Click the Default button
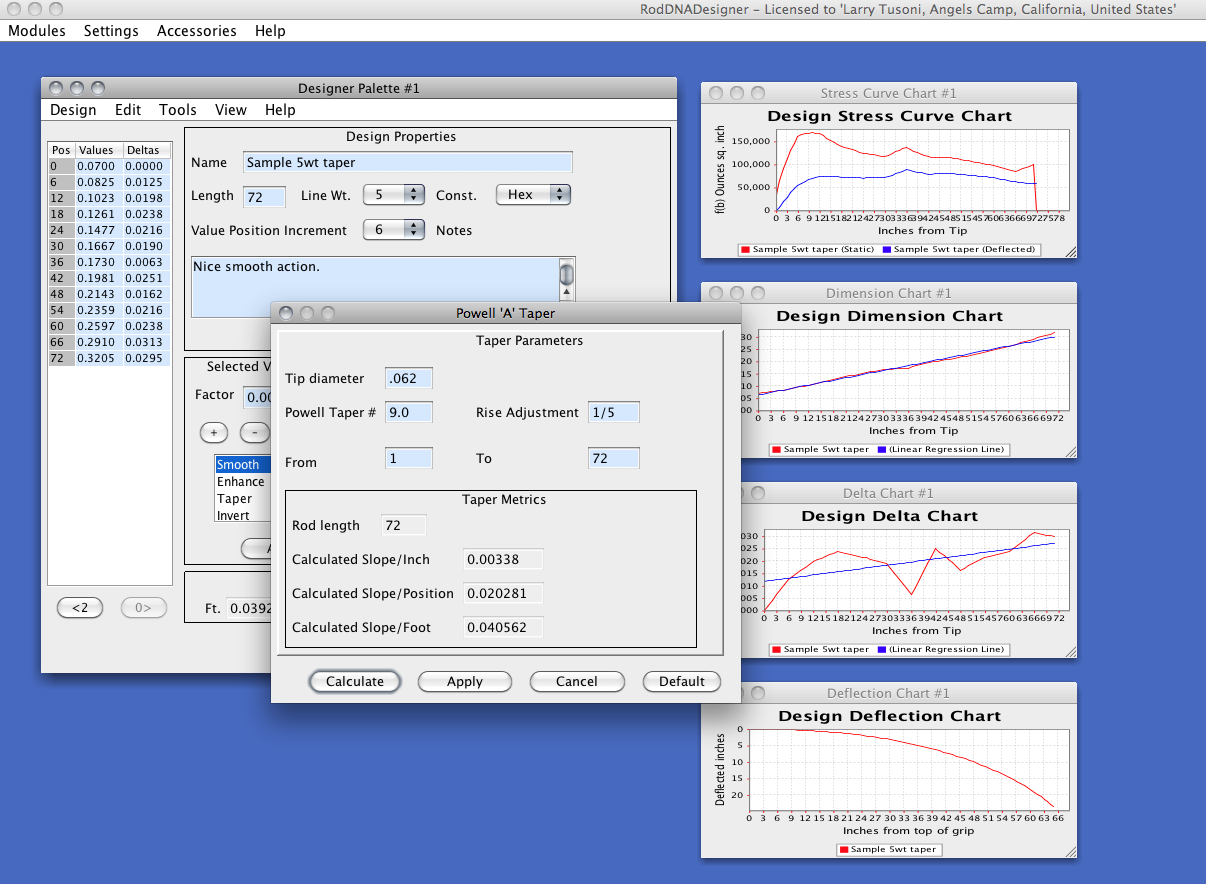1206x884 pixels. [x=681, y=682]
